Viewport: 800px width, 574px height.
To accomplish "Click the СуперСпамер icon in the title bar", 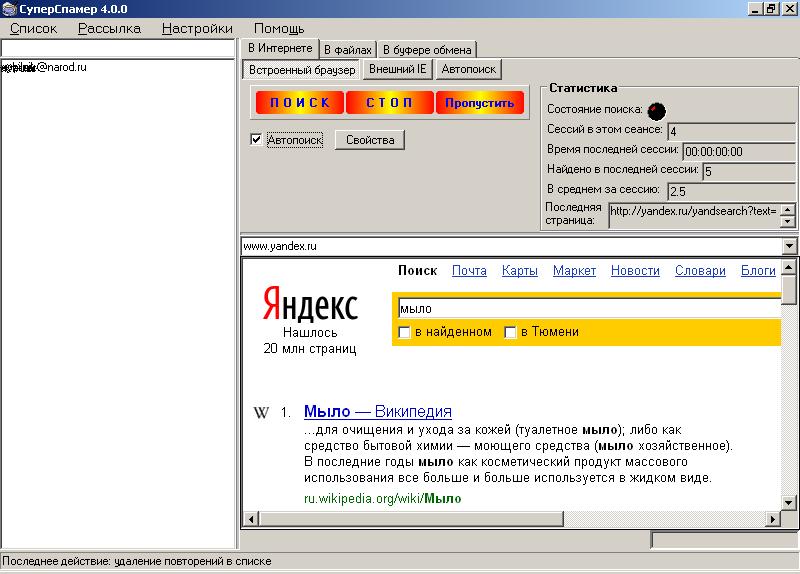I will 7,8.
